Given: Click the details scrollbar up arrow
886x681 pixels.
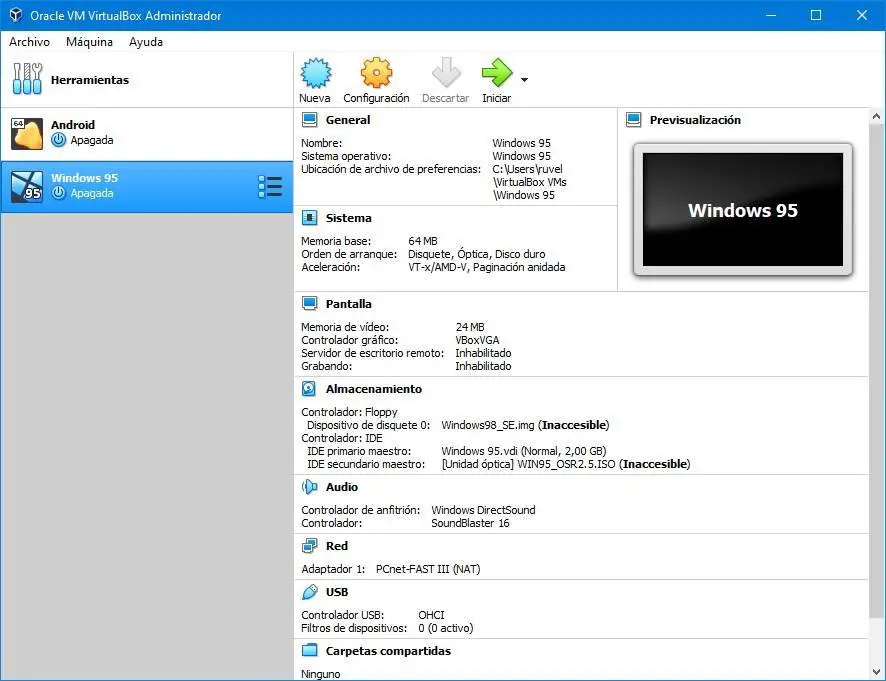Looking at the screenshot, I should click(x=876, y=116).
